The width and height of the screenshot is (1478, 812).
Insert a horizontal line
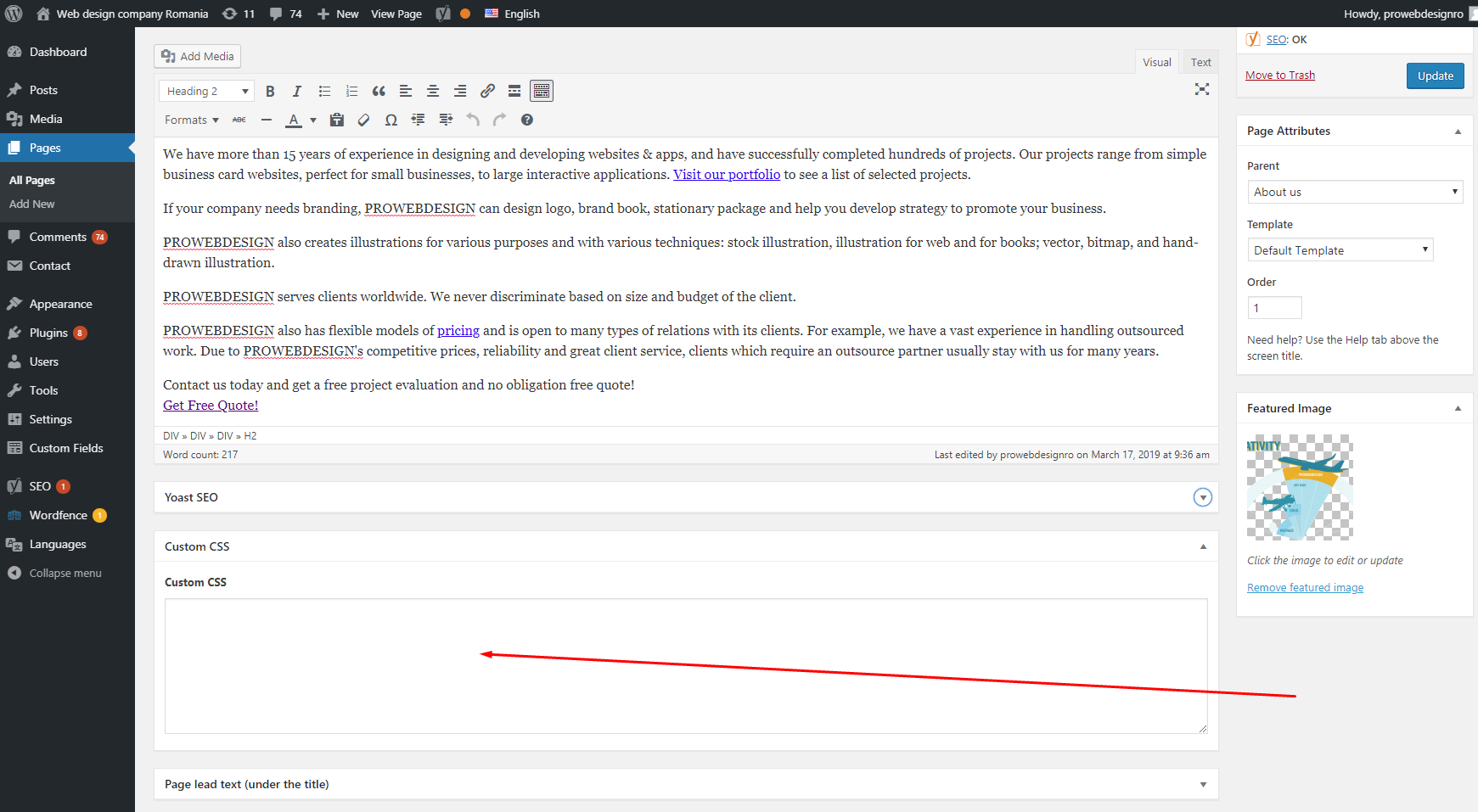(267, 120)
